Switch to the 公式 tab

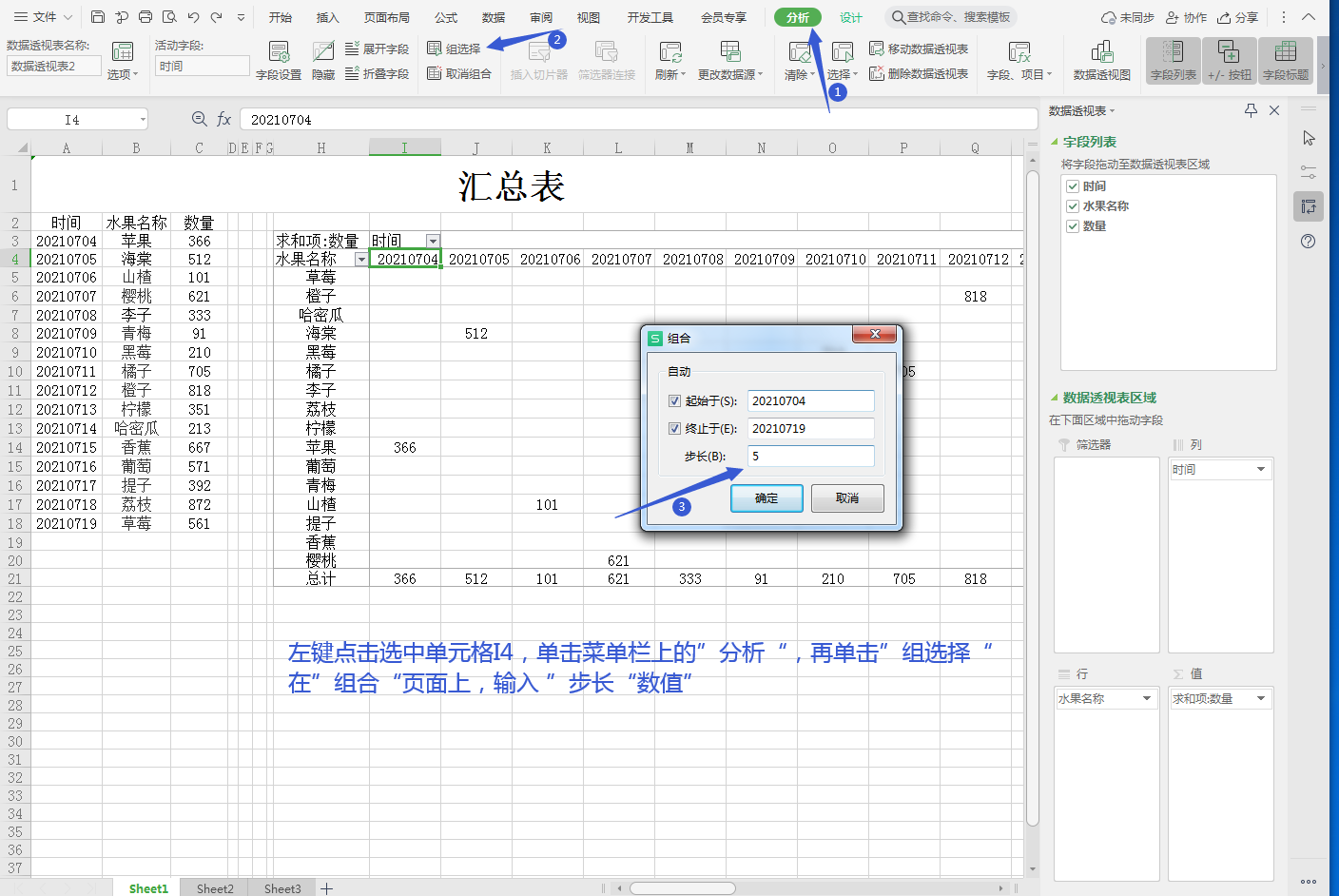[445, 17]
